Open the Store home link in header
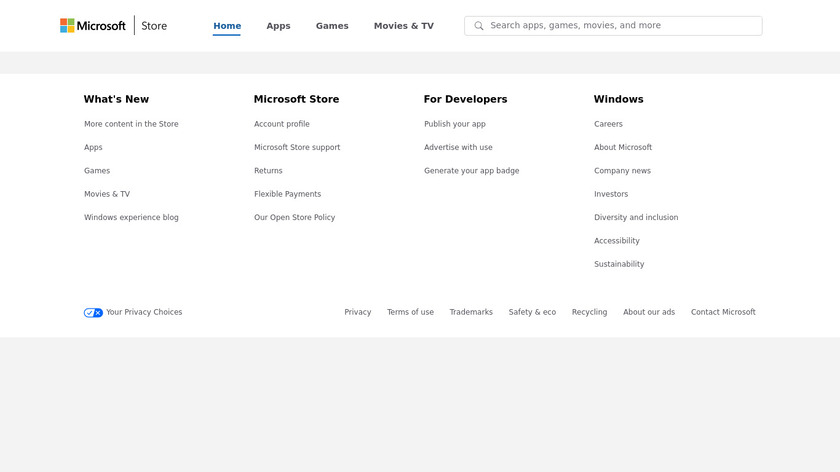Screen dimensions: 840x472 [154, 26]
